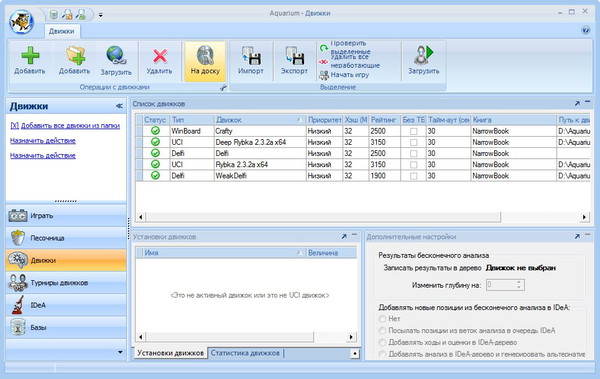Select the Движки ribbon tab
Viewport: 600px width, 379px height.
pos(62,31)
